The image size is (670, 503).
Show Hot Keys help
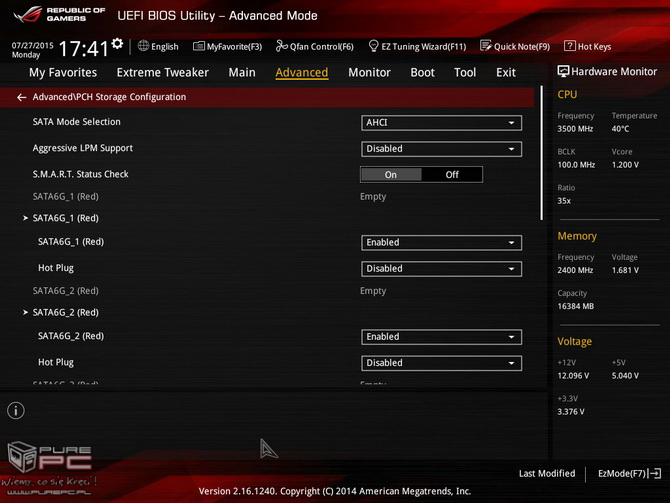(x=588, y=46)
